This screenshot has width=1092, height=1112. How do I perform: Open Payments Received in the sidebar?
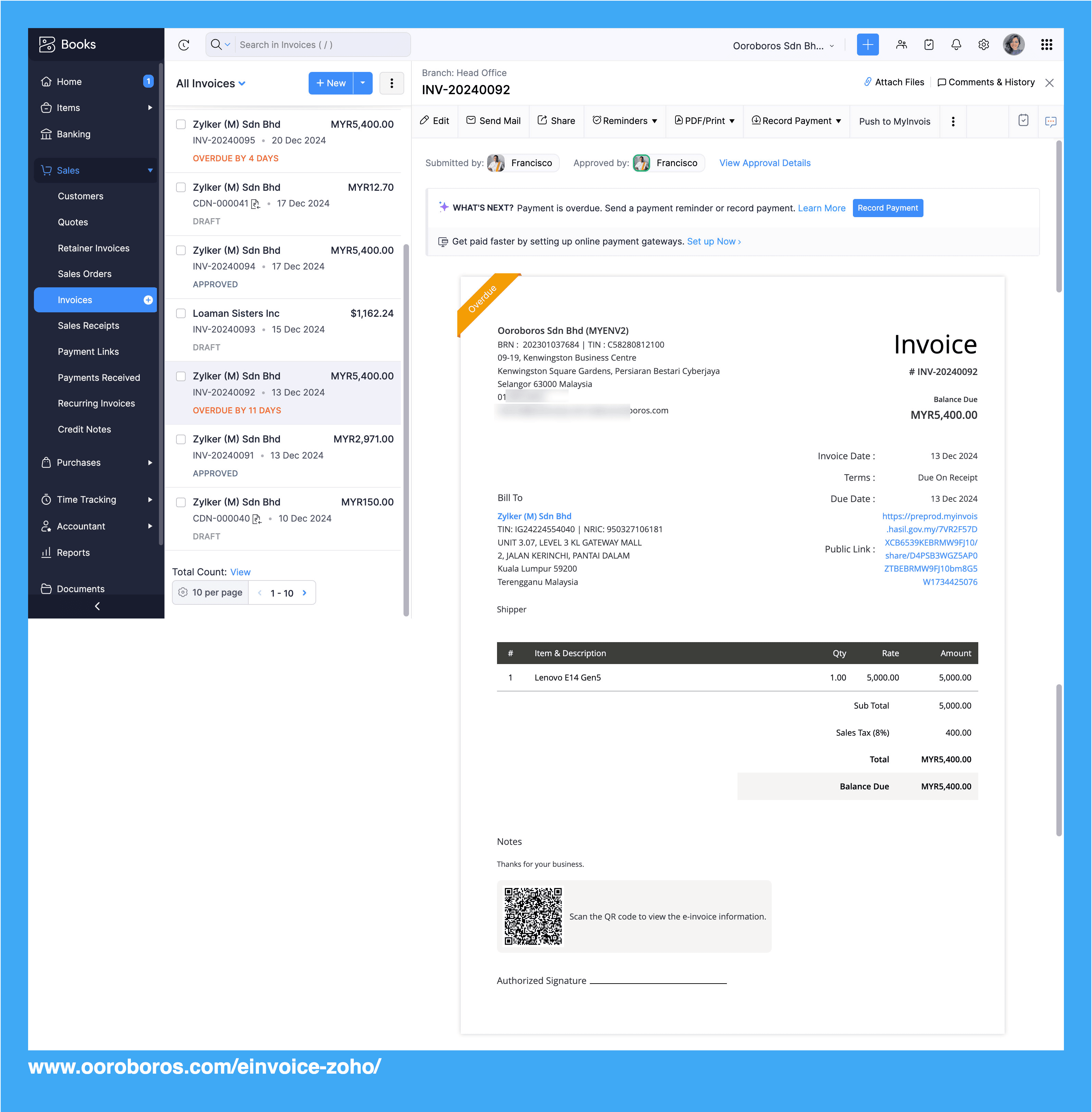pyautogui.click(x=99, y=377)
